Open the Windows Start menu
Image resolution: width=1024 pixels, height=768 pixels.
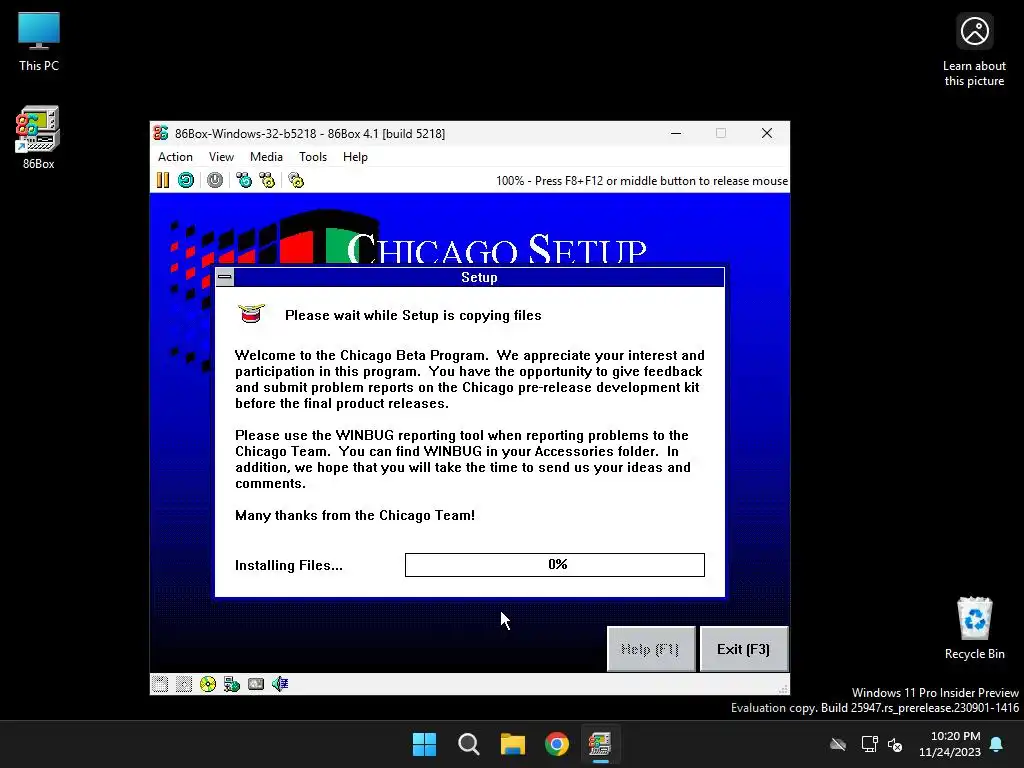(x=424, y=744)
